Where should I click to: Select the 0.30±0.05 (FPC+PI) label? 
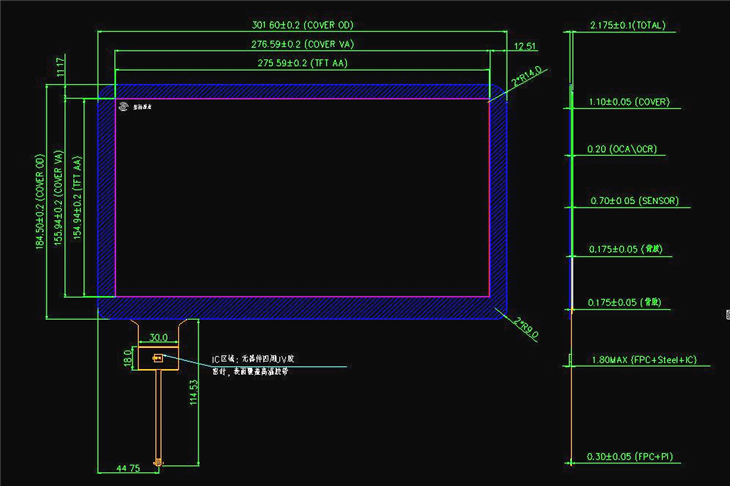click(x=629, y=456)
